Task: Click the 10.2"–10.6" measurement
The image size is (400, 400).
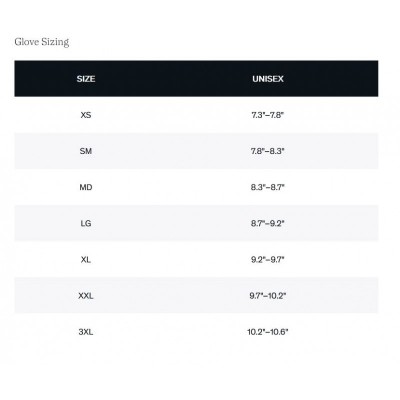Action: tap(268, 332)
